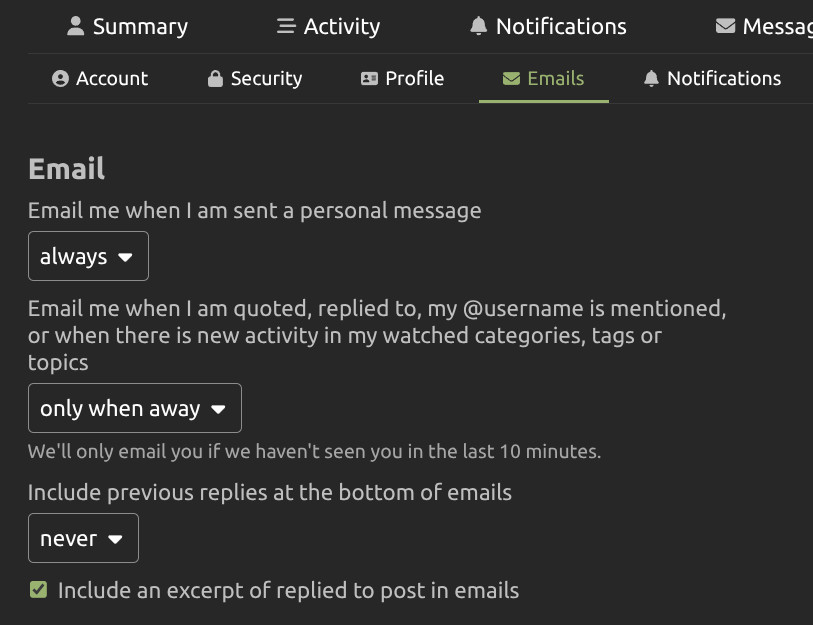The height and width of the screenshot is (625, 813).
Task: Open the Activity section
Action: click(x=340, y=27)
